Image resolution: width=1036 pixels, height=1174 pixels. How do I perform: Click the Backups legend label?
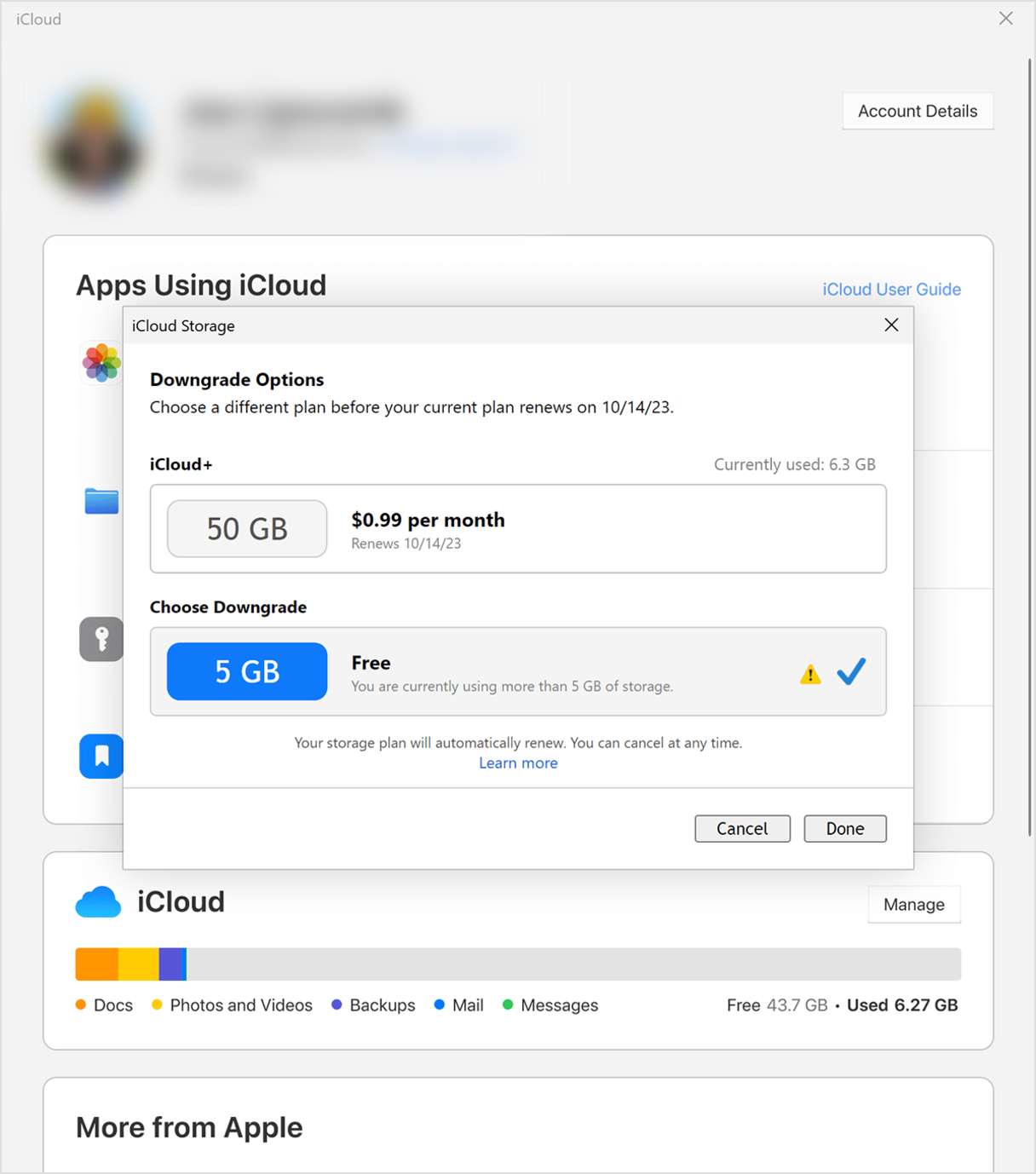383,1004
